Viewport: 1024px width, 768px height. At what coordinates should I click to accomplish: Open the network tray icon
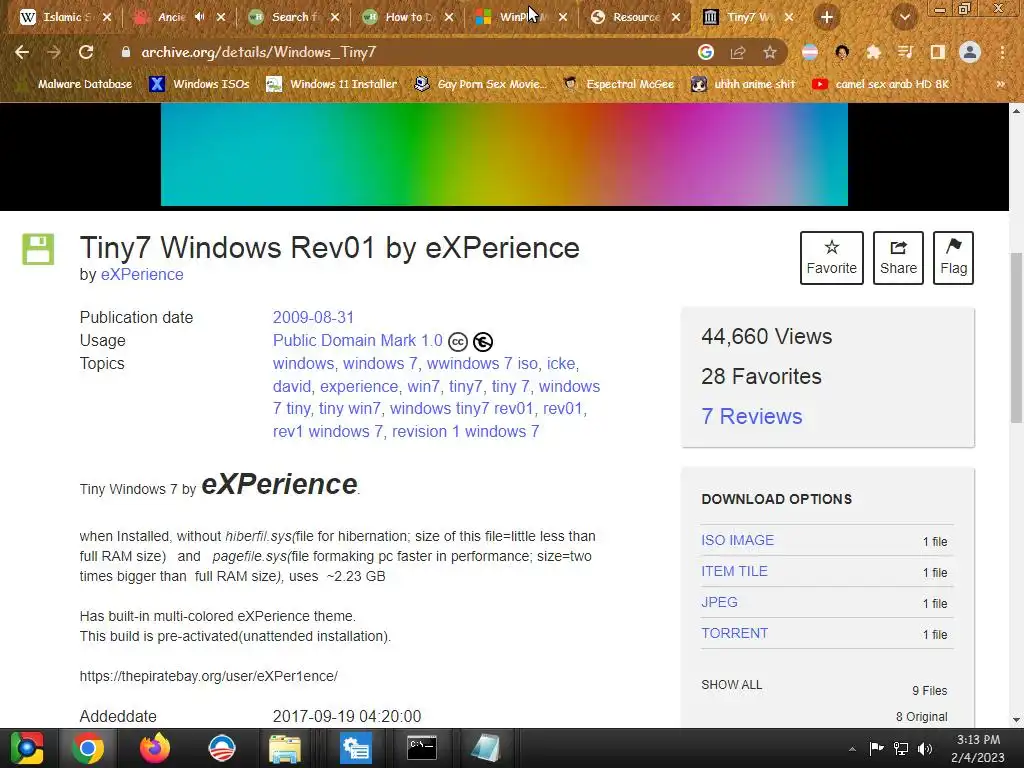[x=901, y=749]
